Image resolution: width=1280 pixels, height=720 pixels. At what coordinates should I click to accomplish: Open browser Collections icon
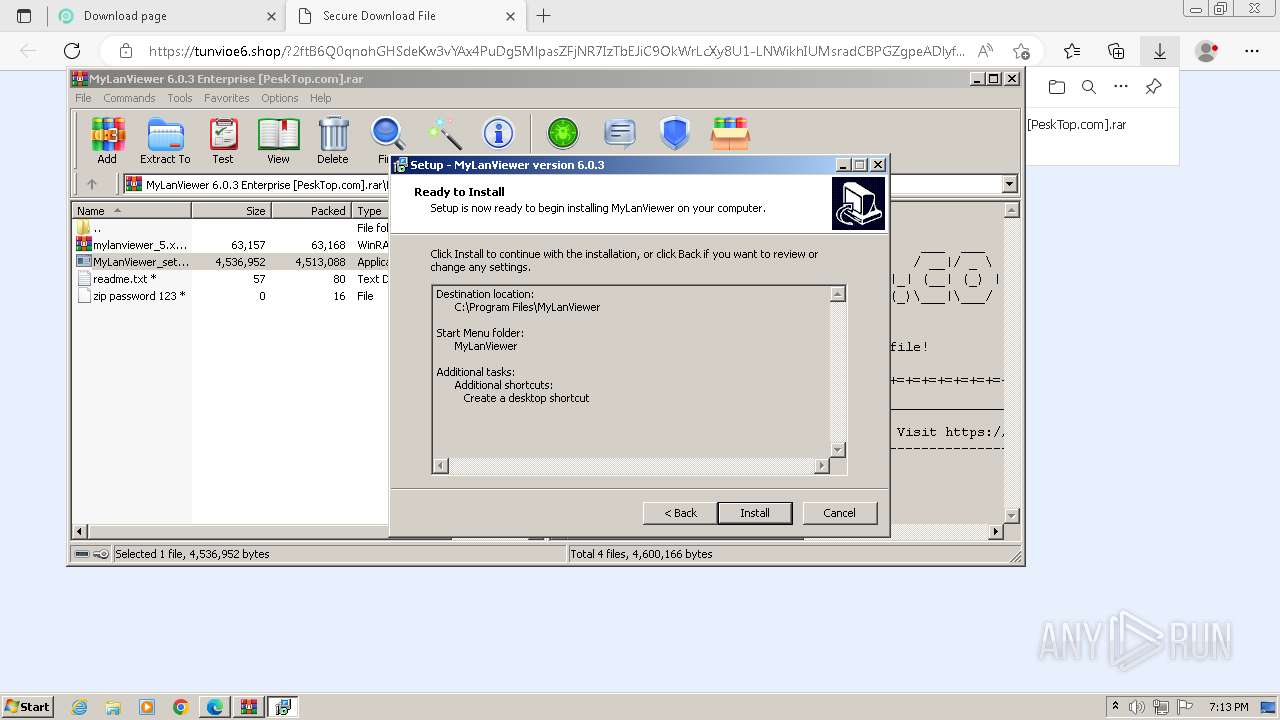pyautogui.click(x=1116, y=51)
